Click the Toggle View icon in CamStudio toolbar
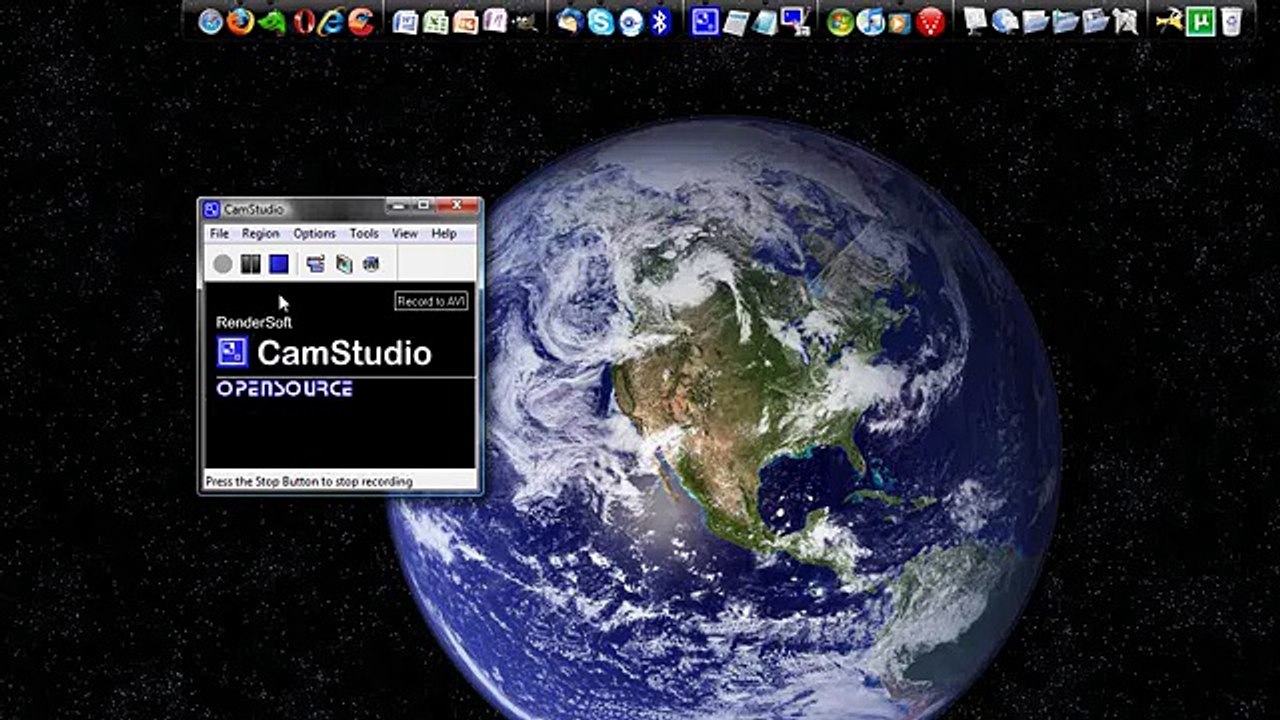 (x=316, y=264)
